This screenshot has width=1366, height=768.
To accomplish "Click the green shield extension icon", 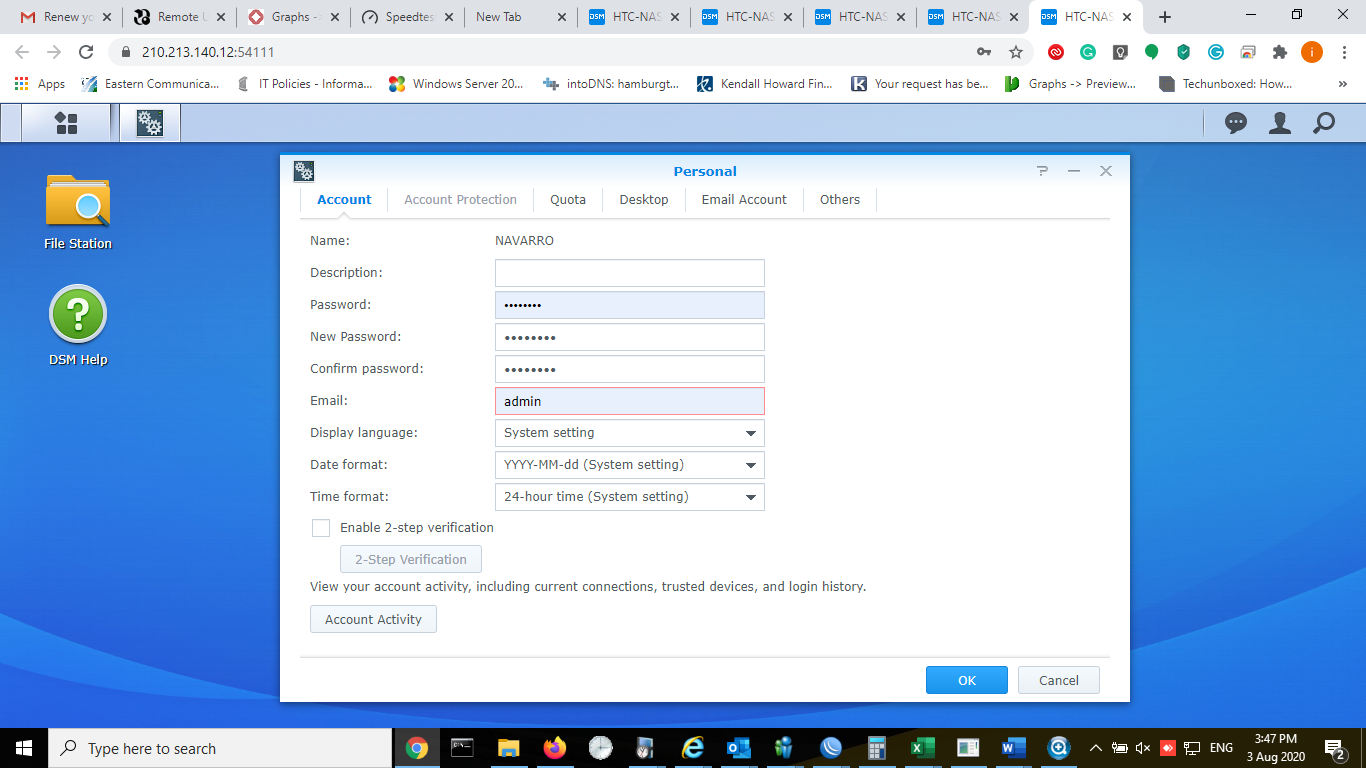I will [x=1184, y=52].
